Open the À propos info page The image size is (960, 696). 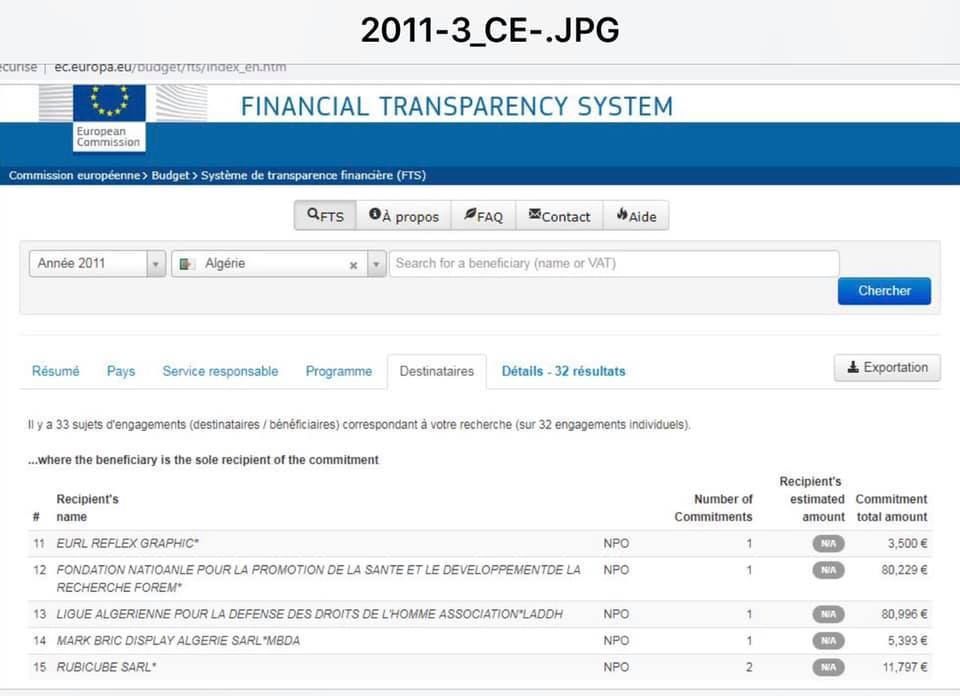(404, 216)
